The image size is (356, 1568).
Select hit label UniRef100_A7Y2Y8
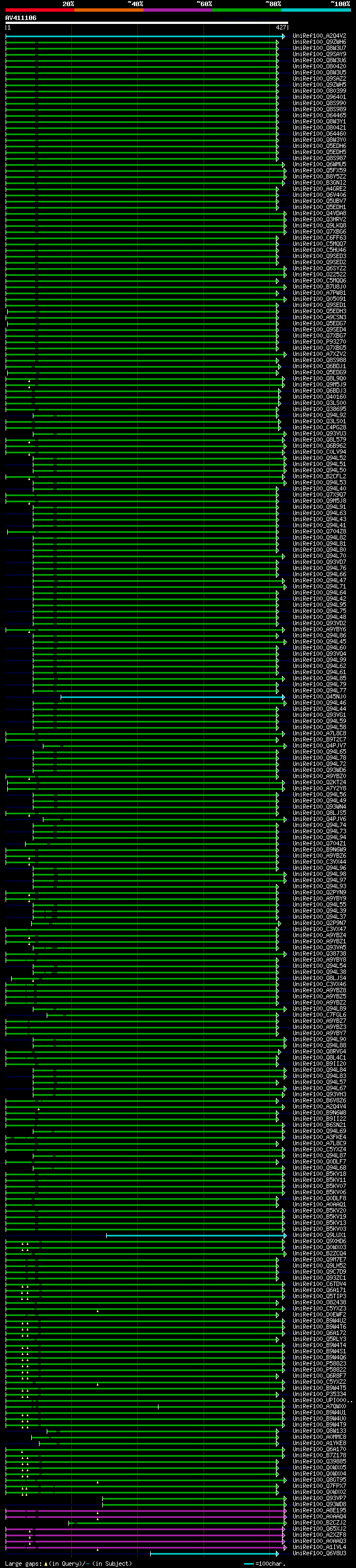pos(319,788)
